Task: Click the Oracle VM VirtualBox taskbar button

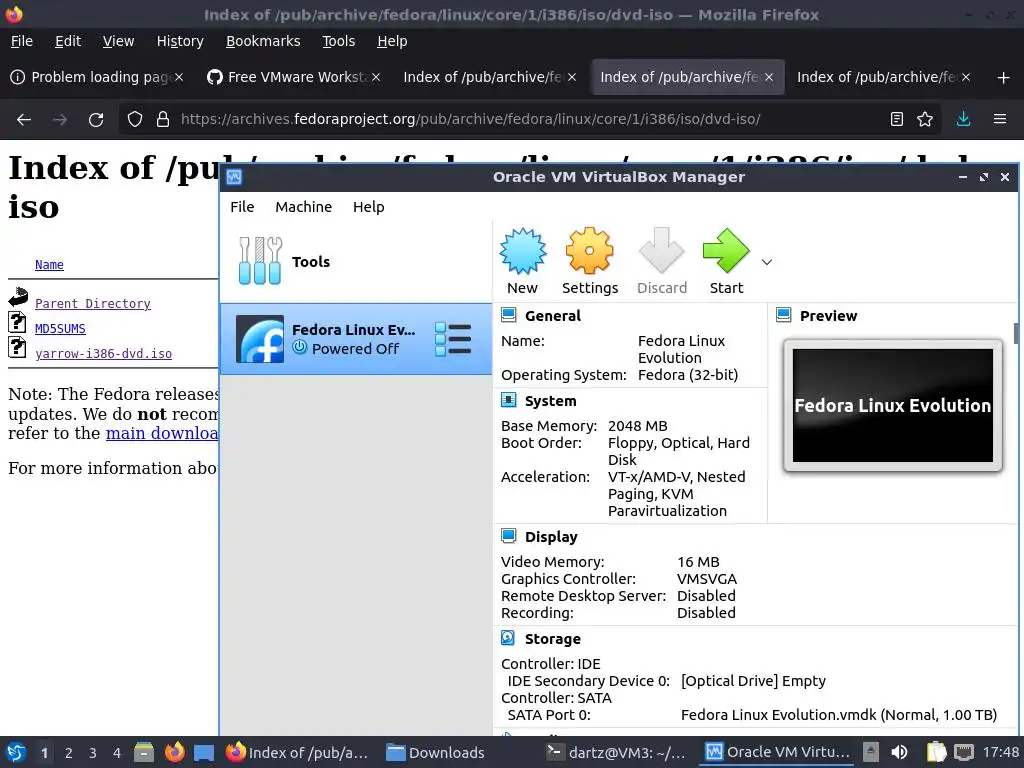Action: tap(778, 752)
